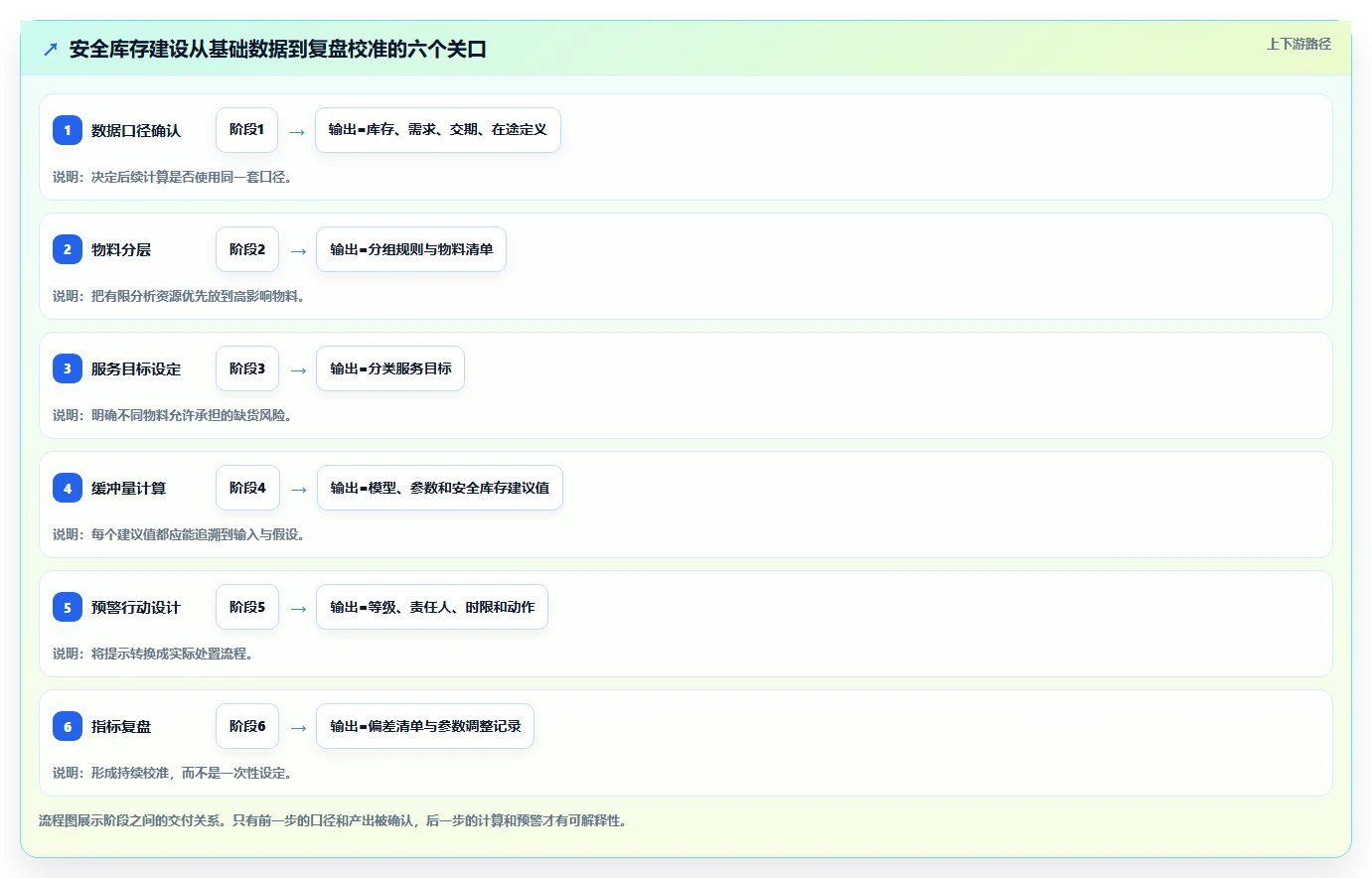Click the step heading 缓冲量计算
The width and height of the screenshot is (1372, 878).
129,488
